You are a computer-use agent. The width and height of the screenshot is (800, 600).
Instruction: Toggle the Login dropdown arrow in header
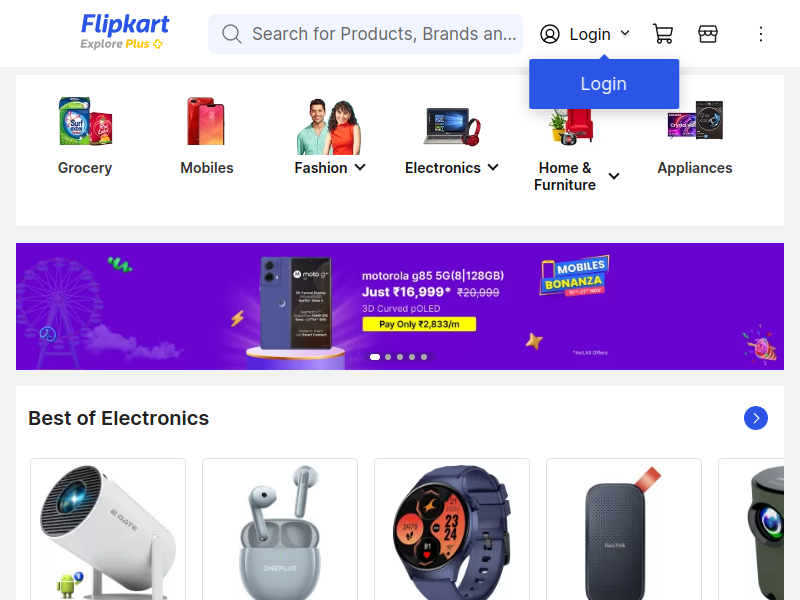[625, 34]
